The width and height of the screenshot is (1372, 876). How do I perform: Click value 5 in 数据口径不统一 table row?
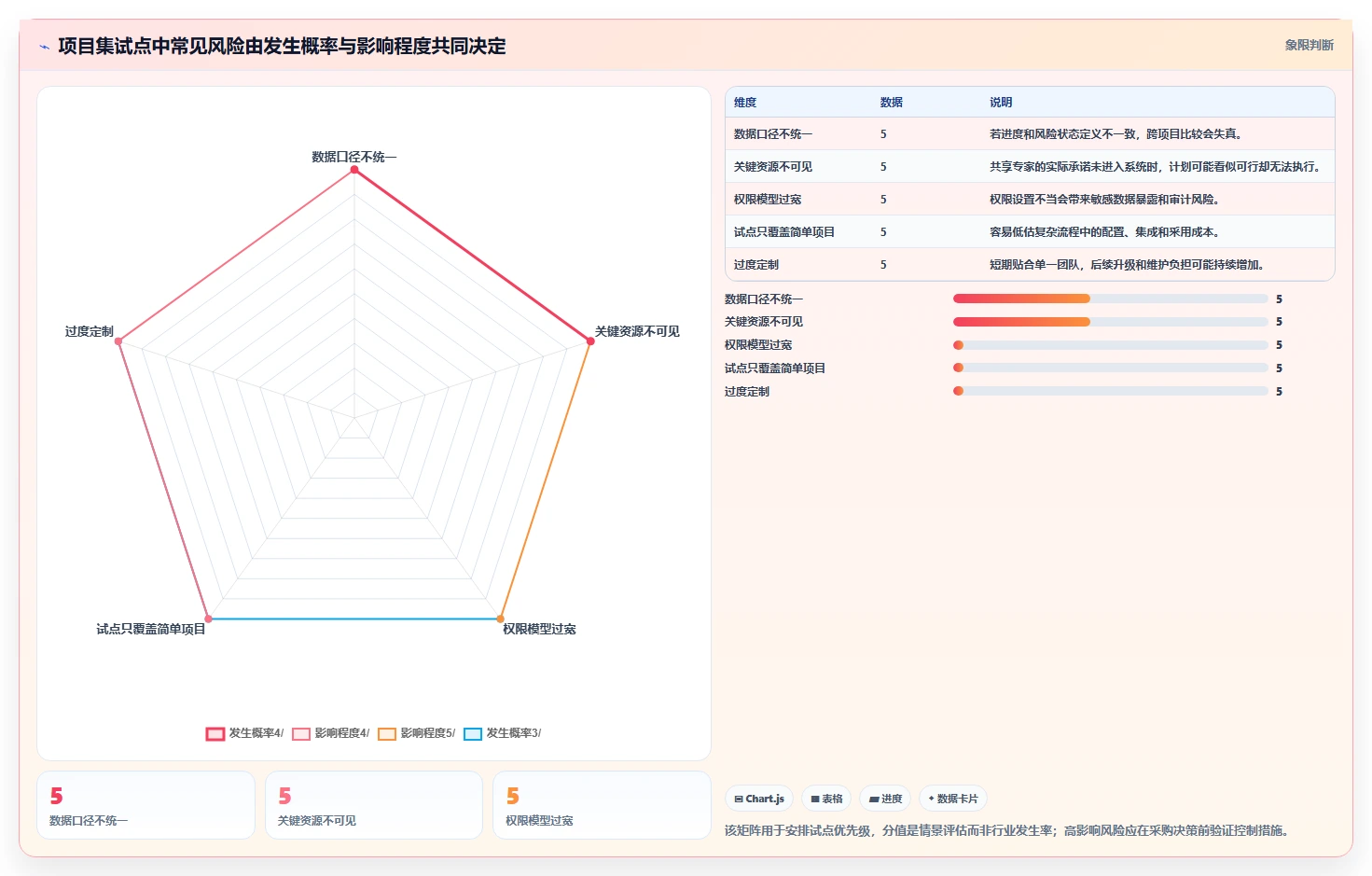(x=883, y=134)
